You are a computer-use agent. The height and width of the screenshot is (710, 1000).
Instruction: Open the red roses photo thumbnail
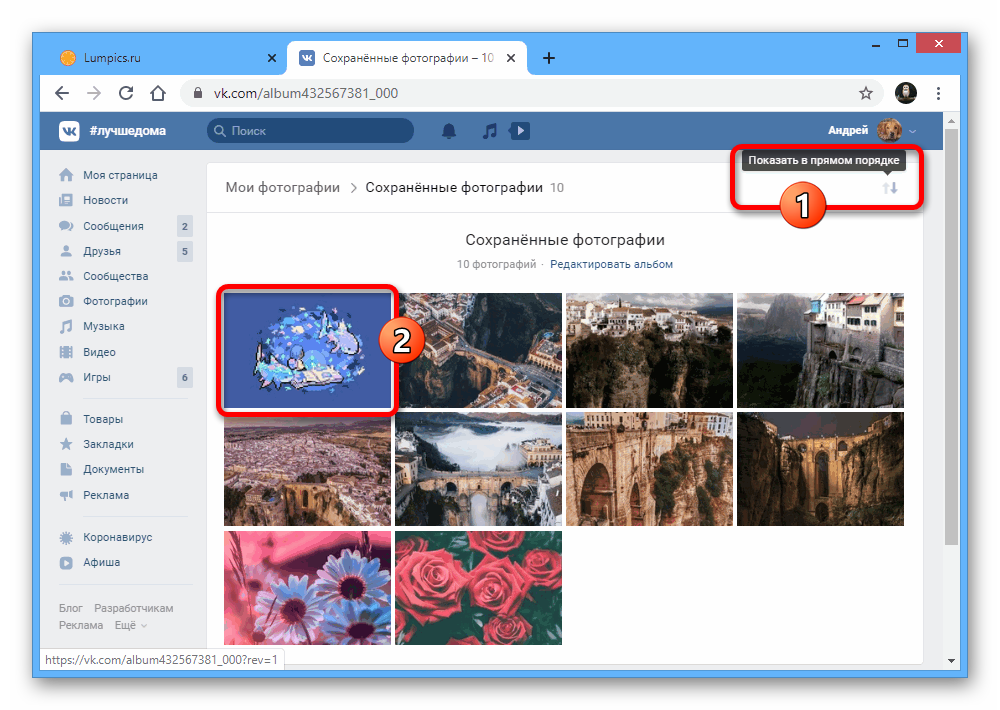(x=478, y=586)
